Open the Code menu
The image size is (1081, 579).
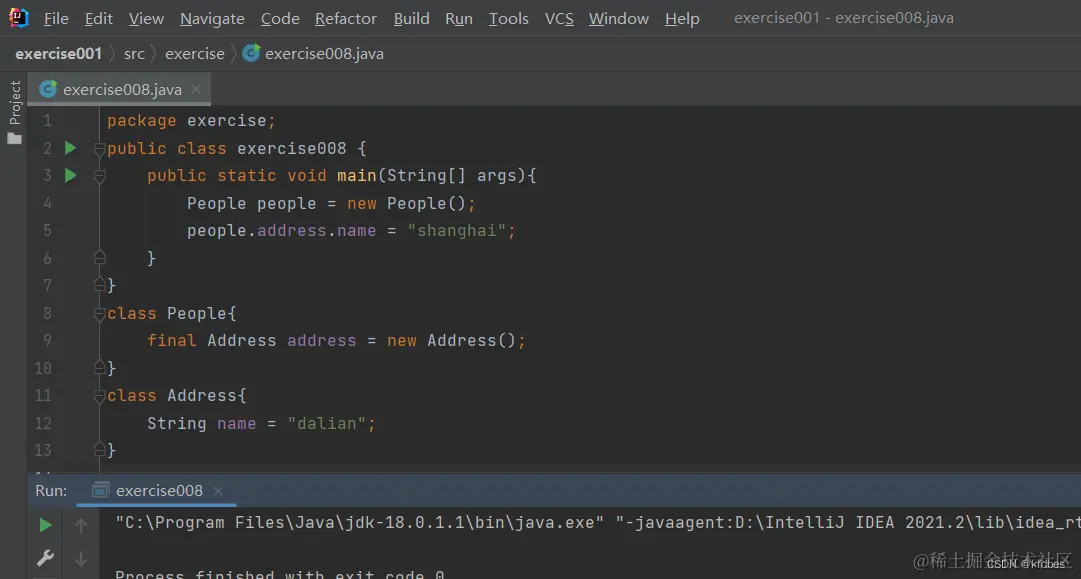[x=280, y=19]
